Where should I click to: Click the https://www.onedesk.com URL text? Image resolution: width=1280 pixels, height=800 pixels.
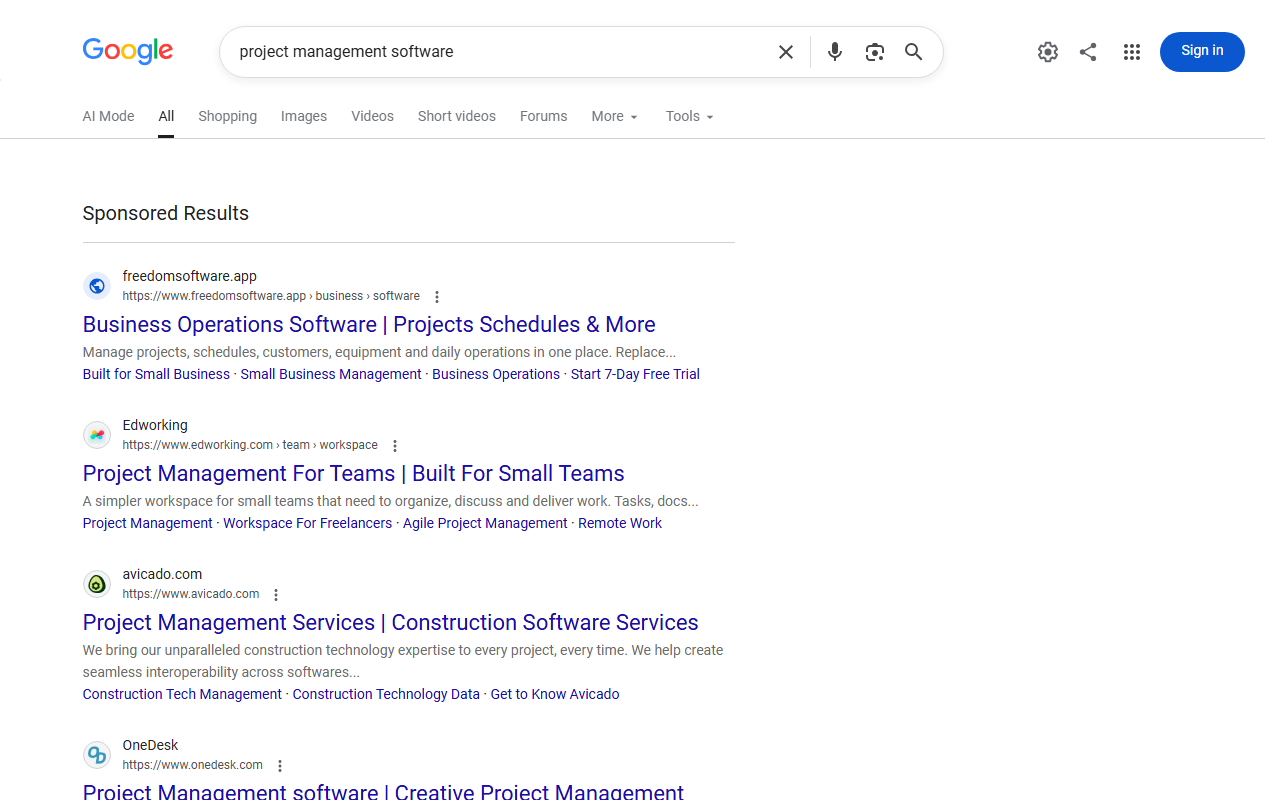pyautogui.click(x=193, y=765)
